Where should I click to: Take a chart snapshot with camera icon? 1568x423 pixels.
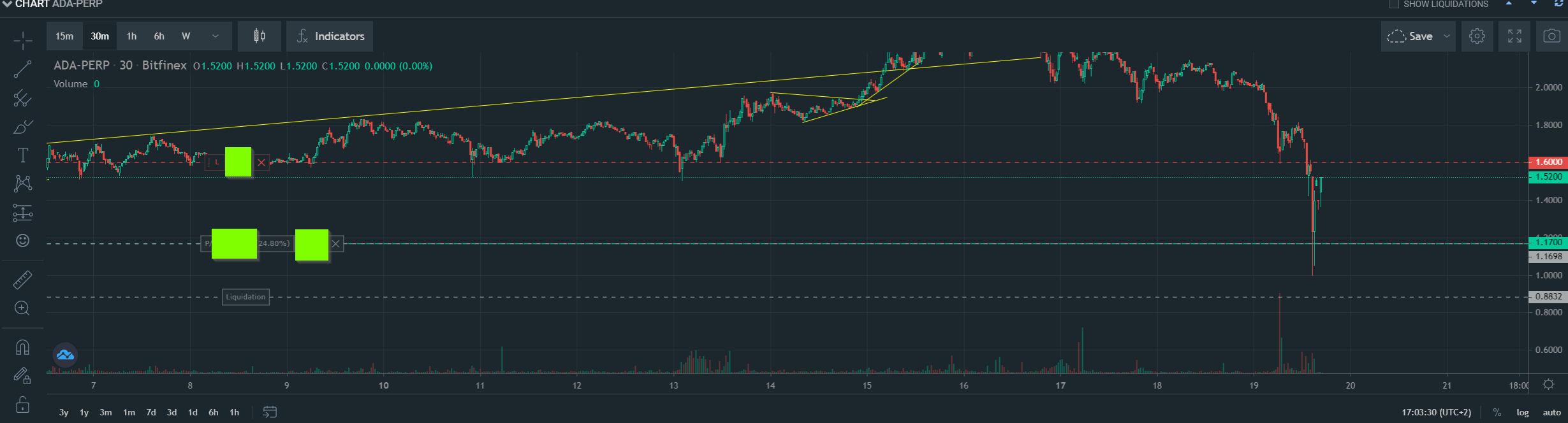1551,36
